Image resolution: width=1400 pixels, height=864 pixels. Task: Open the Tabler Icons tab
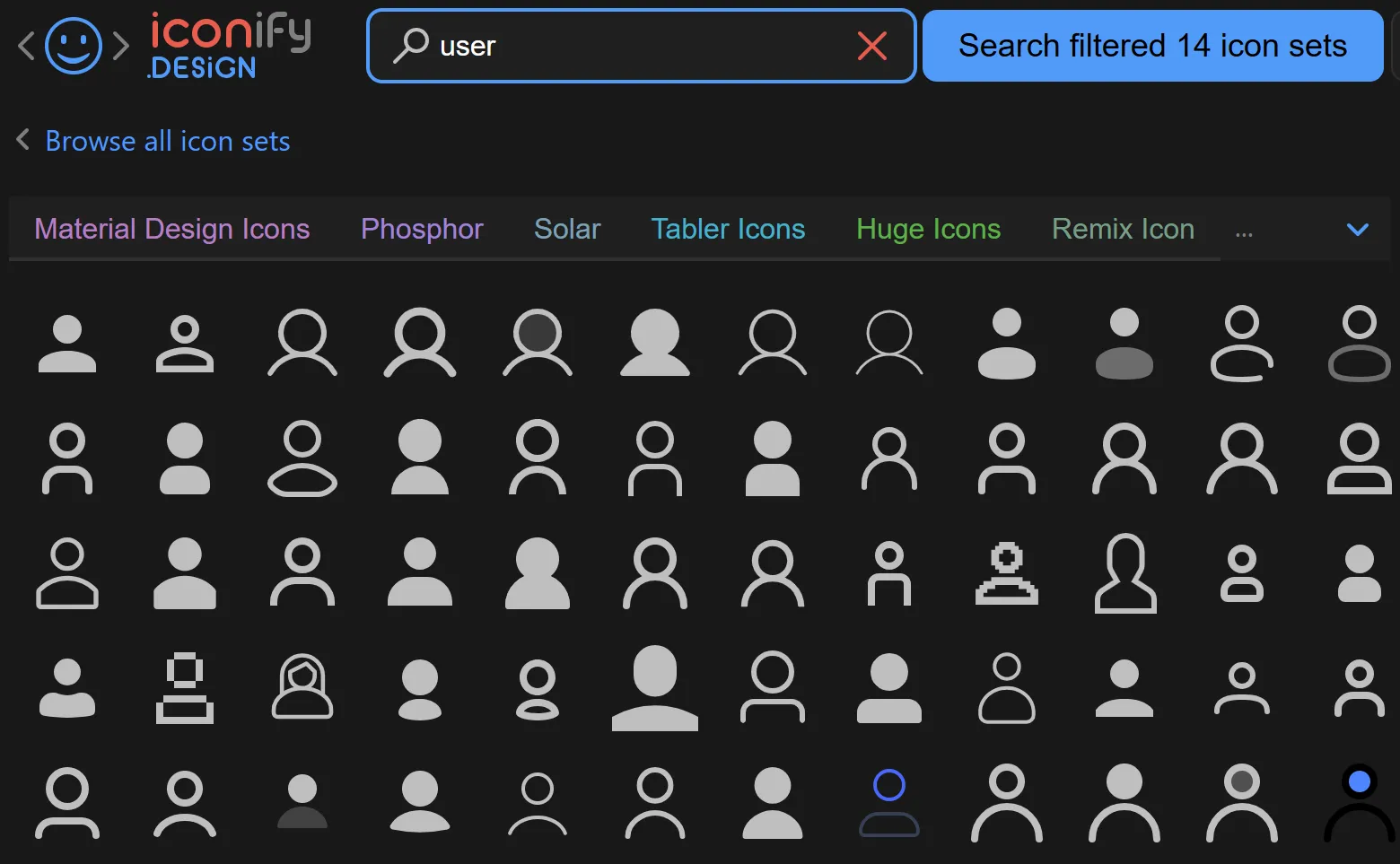(x=728, y=230)
